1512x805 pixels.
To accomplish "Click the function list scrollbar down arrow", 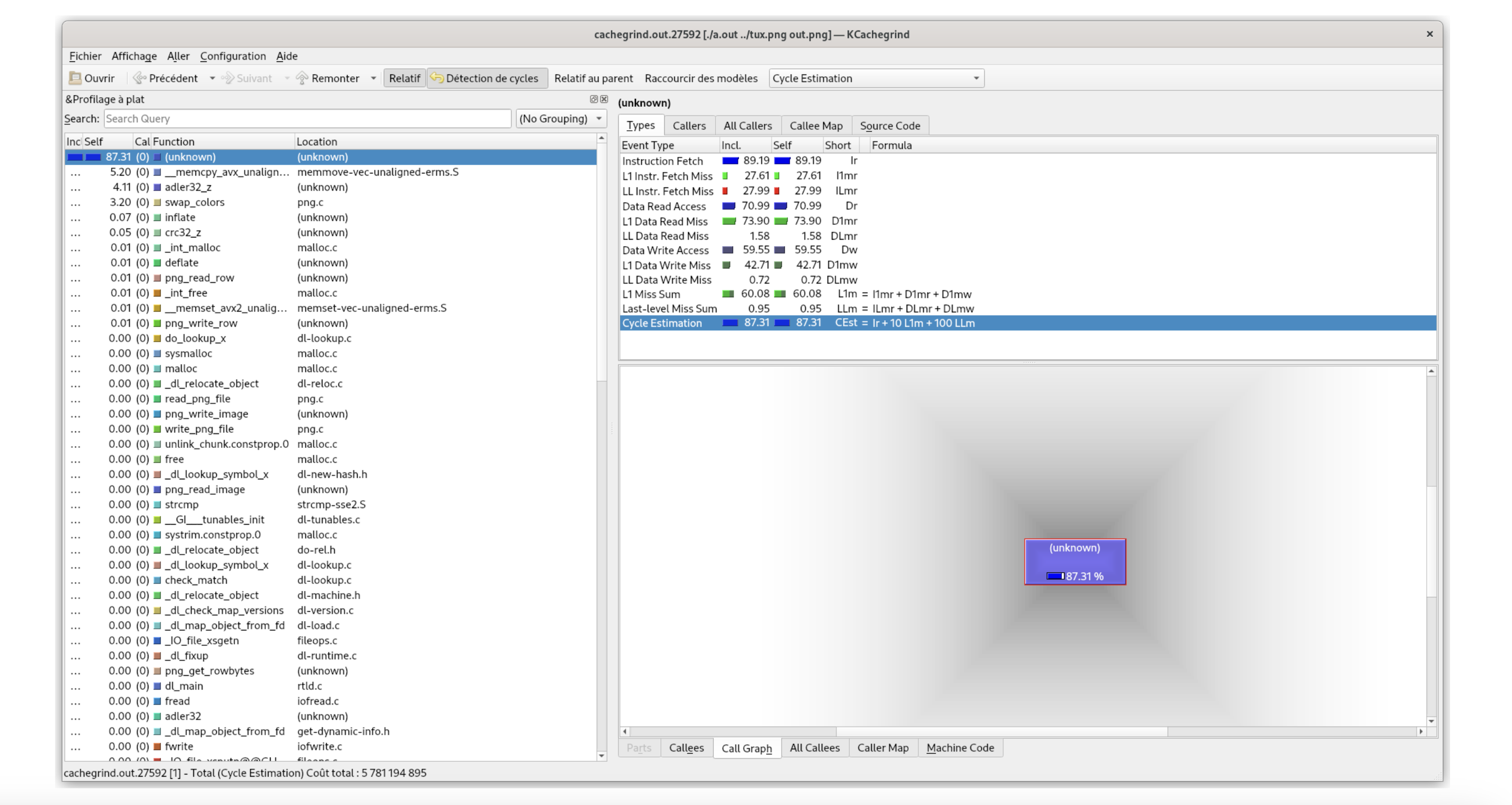I will click(x=602, y=756).
